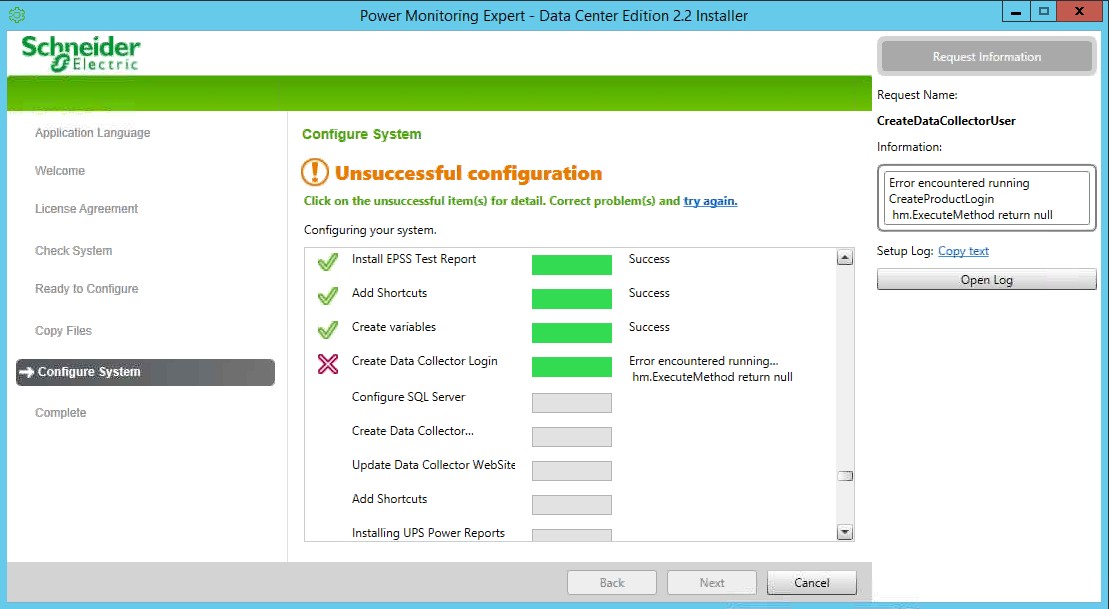1109x609 pixels.
Task: Click the Unsuccessful configuration heading
Action: pyautogui.click(x=468, y=173)
